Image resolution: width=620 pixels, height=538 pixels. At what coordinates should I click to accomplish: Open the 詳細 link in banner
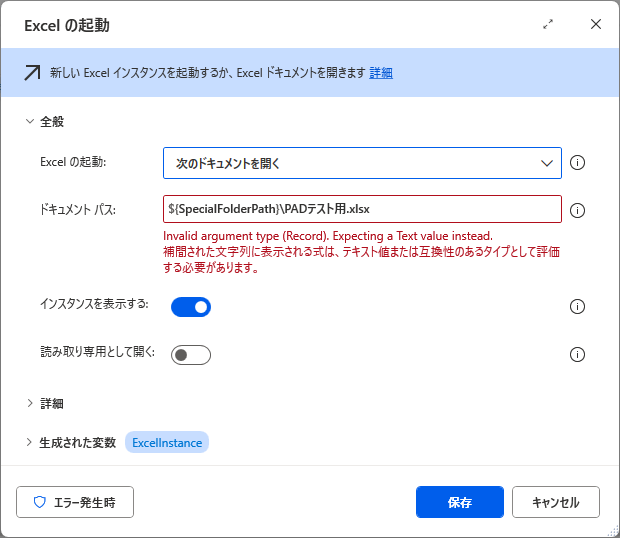pyautogui.click(x=381, y=73)
